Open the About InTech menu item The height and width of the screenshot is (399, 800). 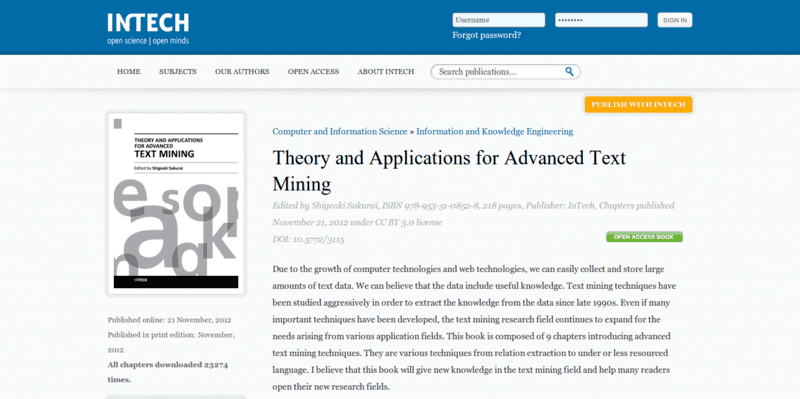point(386,71)
